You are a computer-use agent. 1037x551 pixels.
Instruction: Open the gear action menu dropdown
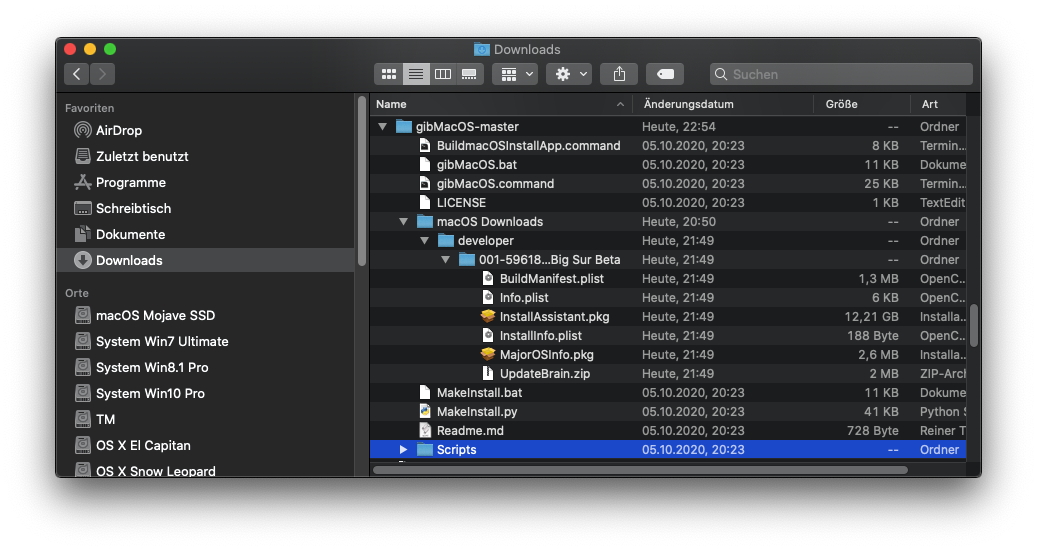pyautogui.click(x=569, y=74)
